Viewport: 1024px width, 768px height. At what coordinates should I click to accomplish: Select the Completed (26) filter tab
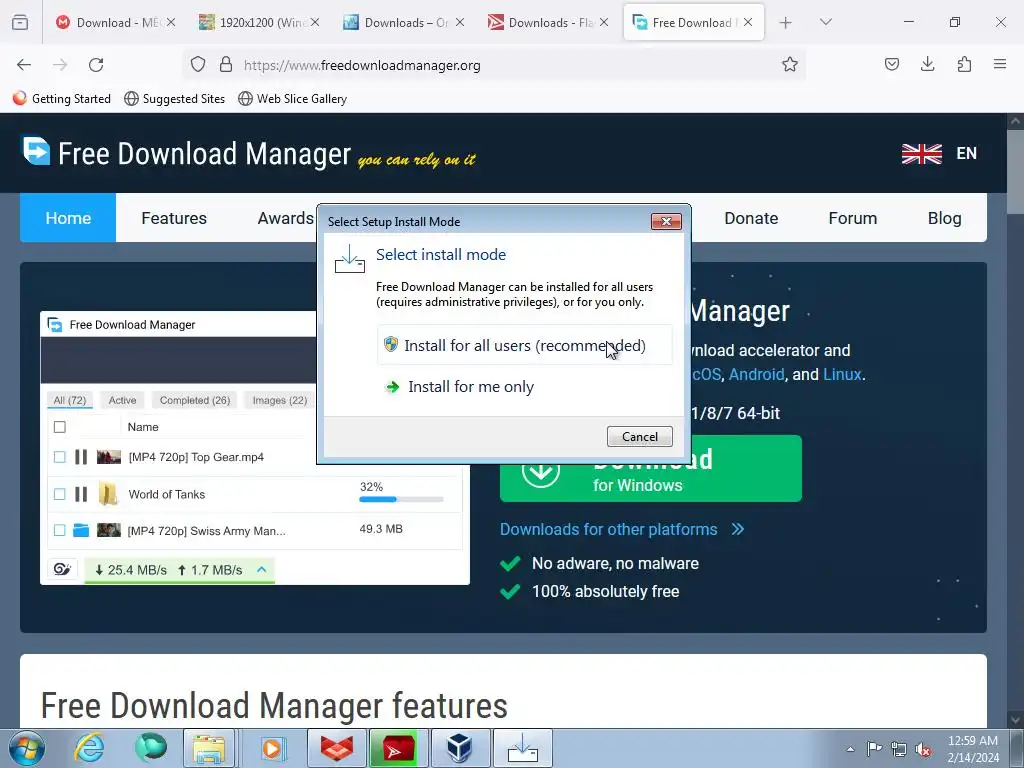(x=195, y=400)
